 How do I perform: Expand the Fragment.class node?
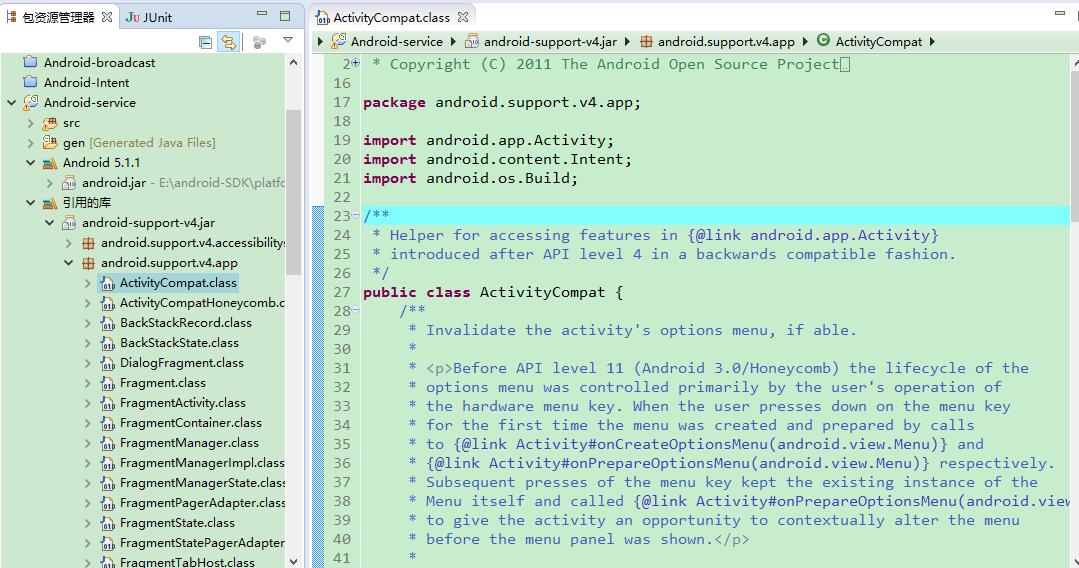click(x=88, y=383)
